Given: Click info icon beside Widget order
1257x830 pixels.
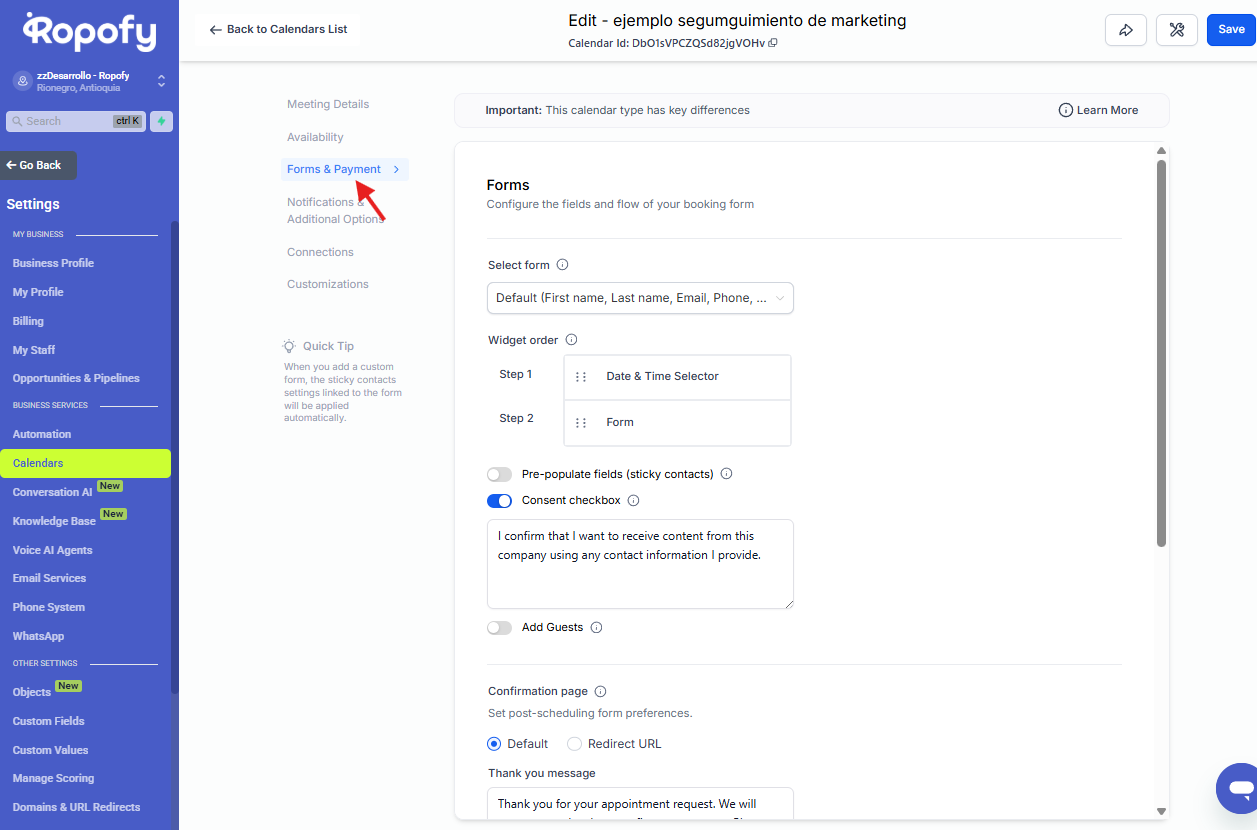Looking at the screenshot, I should click(x=571, y=340).
